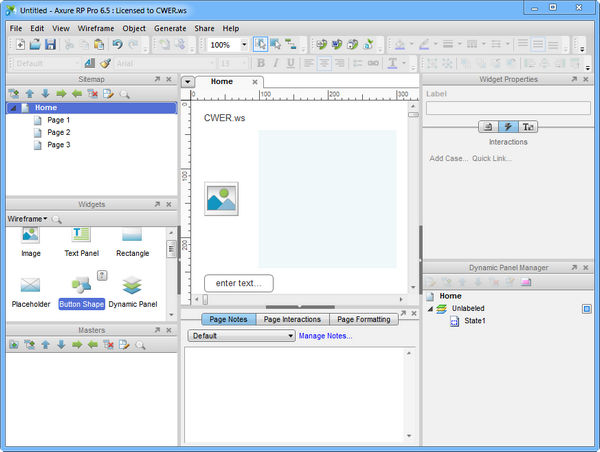600x452 pixels.
Task: Open the Wireframe widget library dropdown
Action: [x=28, y=218]
